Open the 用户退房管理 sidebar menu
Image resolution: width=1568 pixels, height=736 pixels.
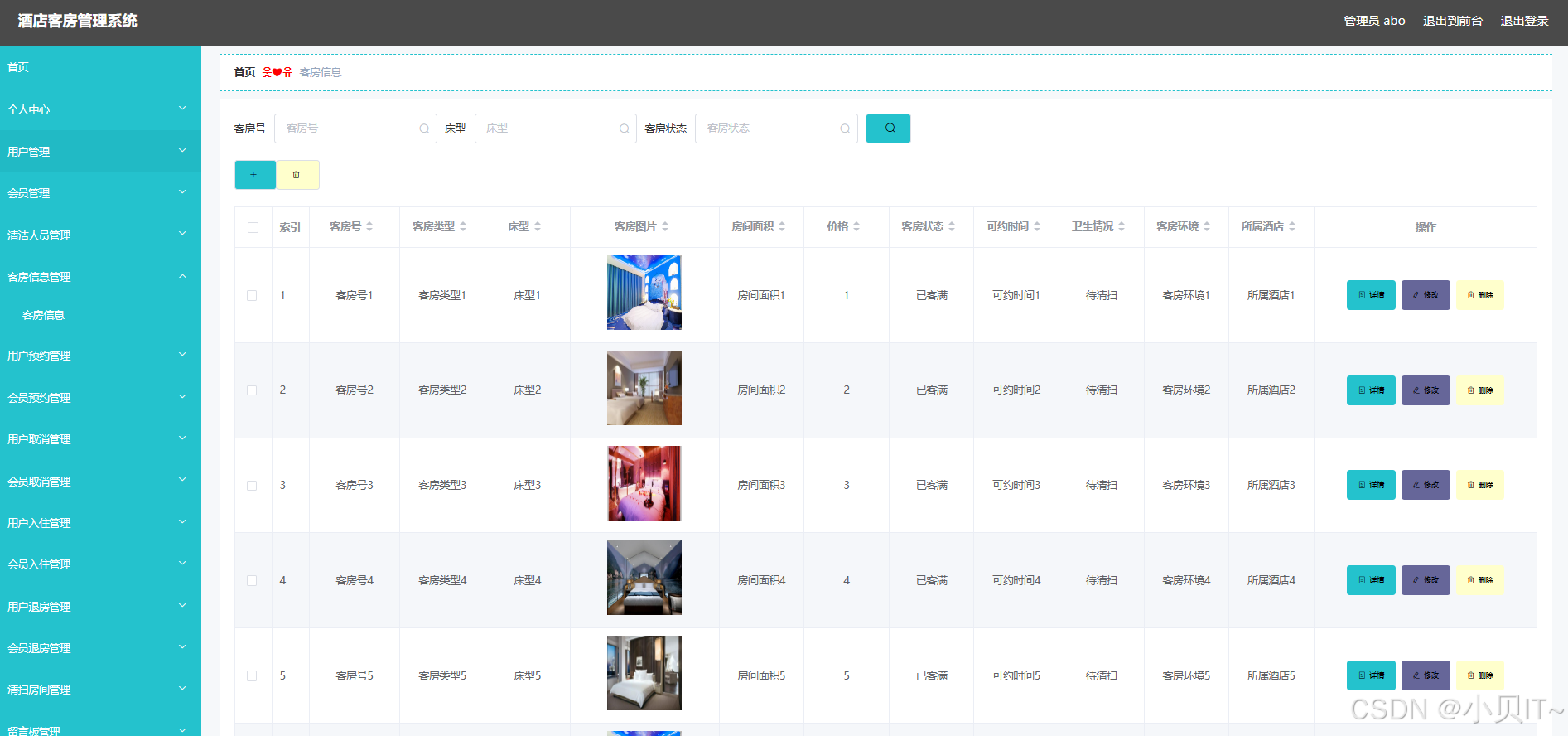(100, 607)
